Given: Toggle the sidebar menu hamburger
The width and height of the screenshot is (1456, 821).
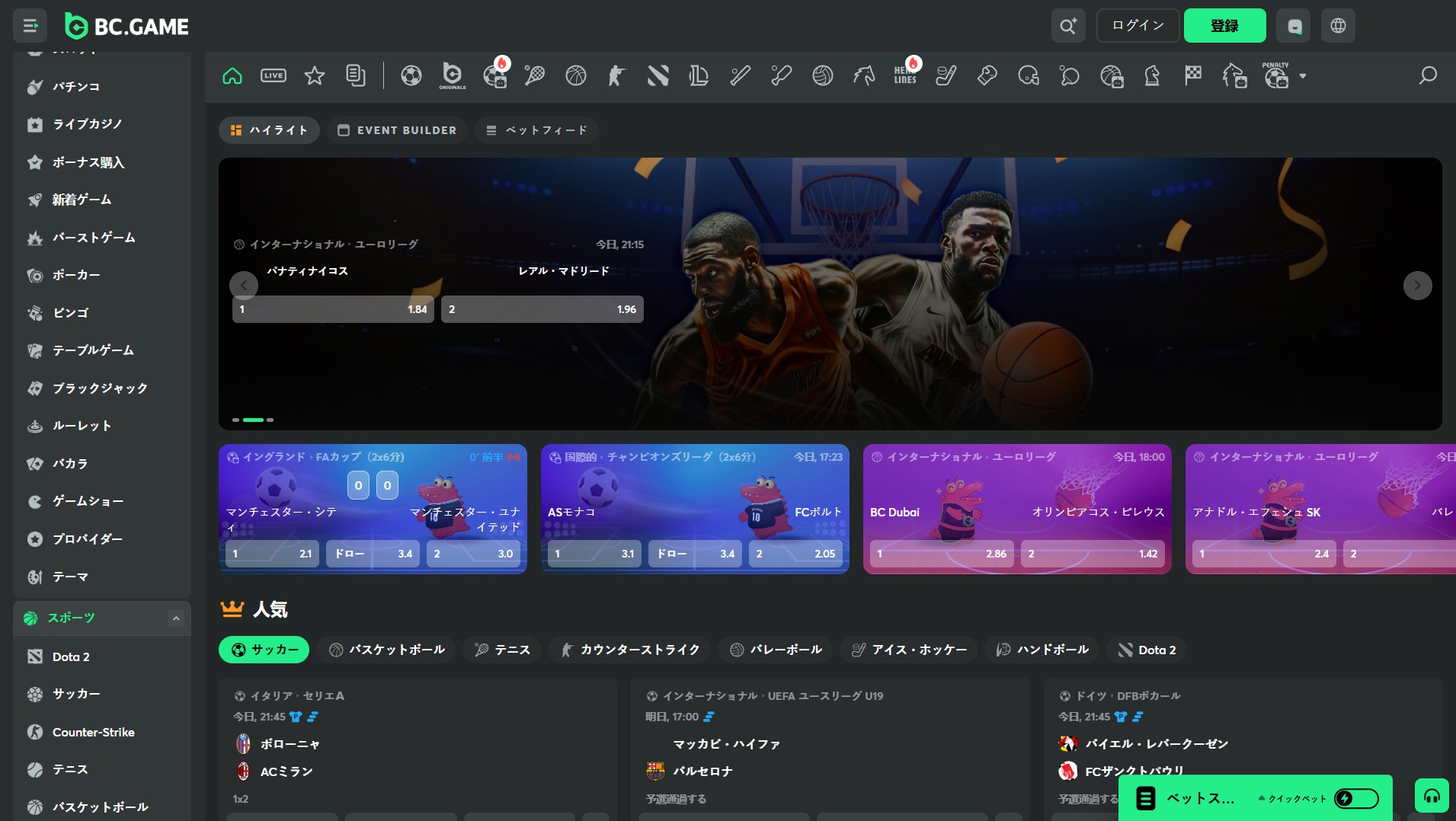Looking at the screenshot, I should point(30,26).
